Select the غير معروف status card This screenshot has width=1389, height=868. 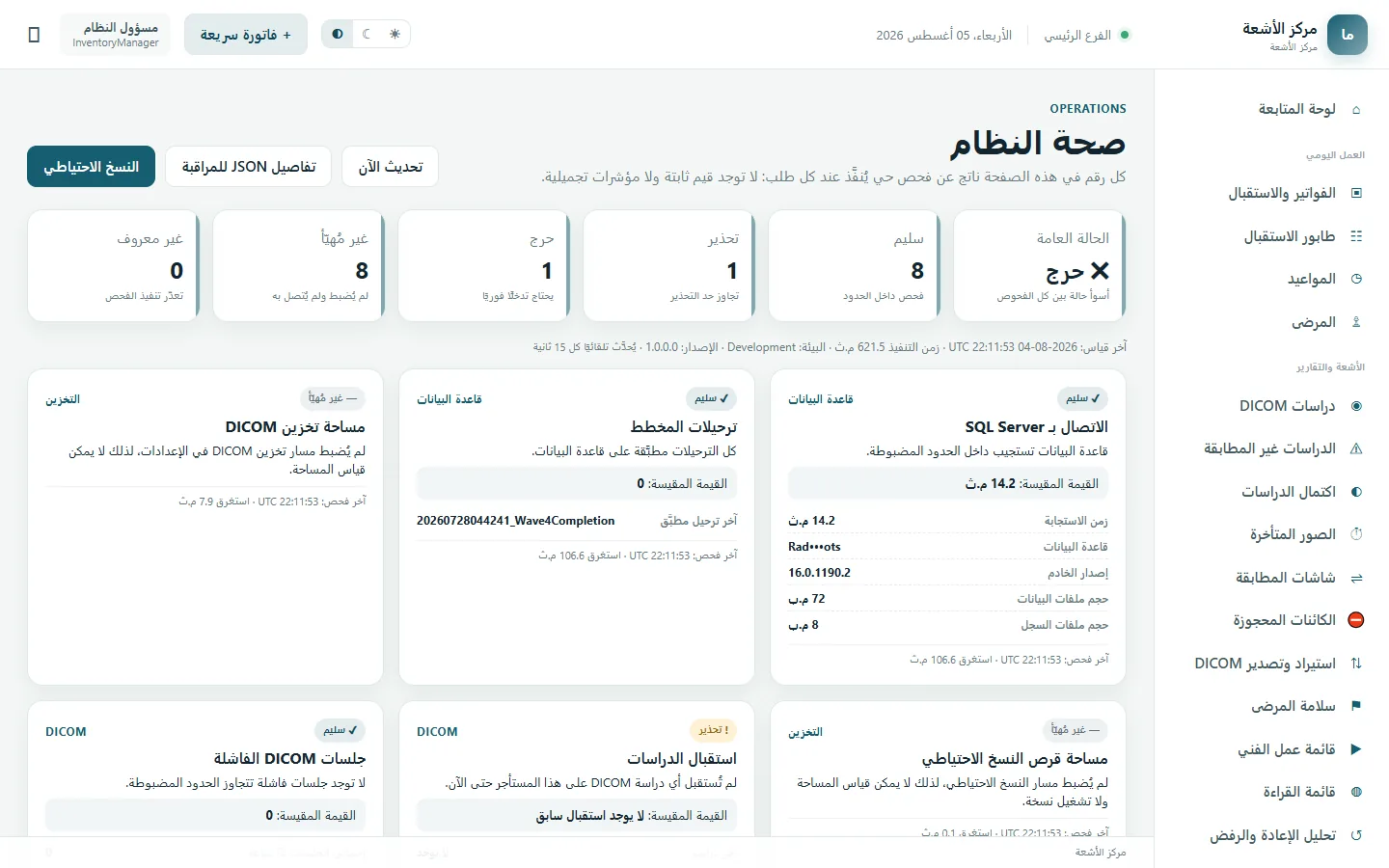pyautogui.click(x=114, y=265)
